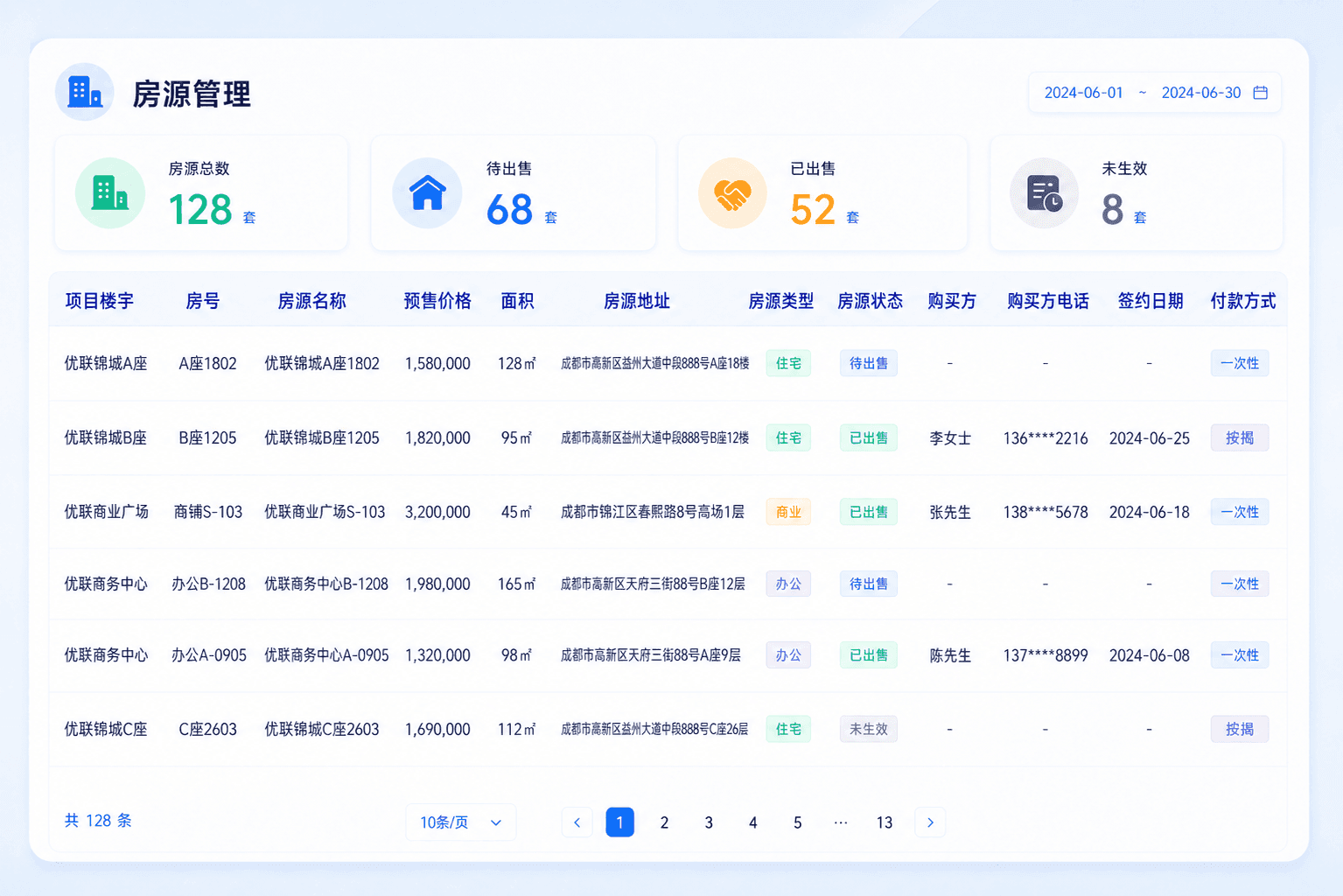Click the 房源类型 column header
This screenshot has width=1343, height=896.
pyautogui.click(x=781, y=301)
